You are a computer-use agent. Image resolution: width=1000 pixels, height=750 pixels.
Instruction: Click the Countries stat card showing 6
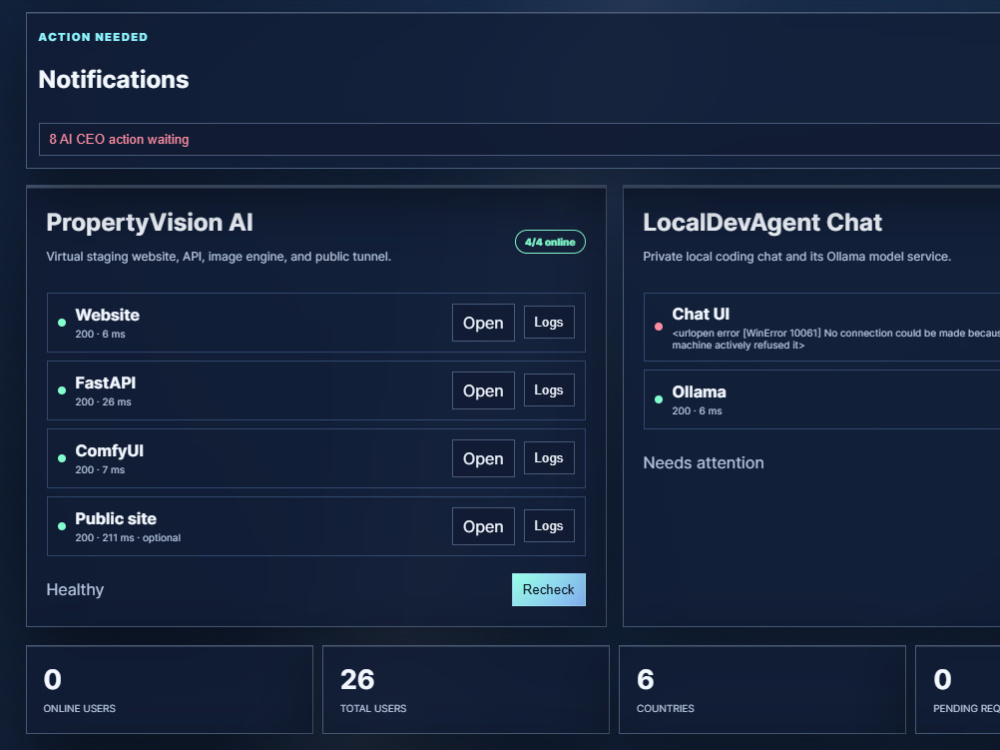762,689
